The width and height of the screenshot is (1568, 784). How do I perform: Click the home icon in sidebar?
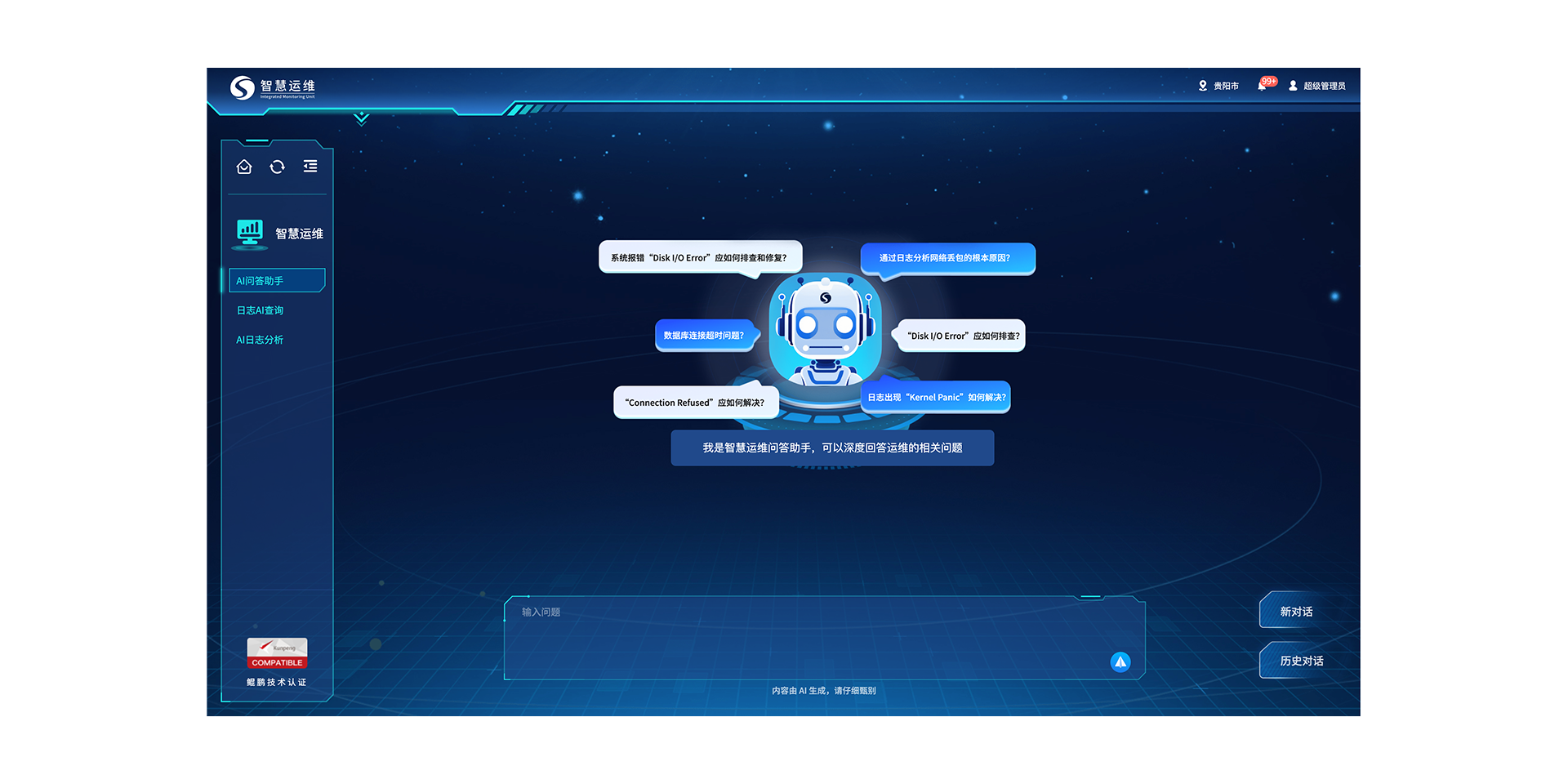(x=244, y=167)
